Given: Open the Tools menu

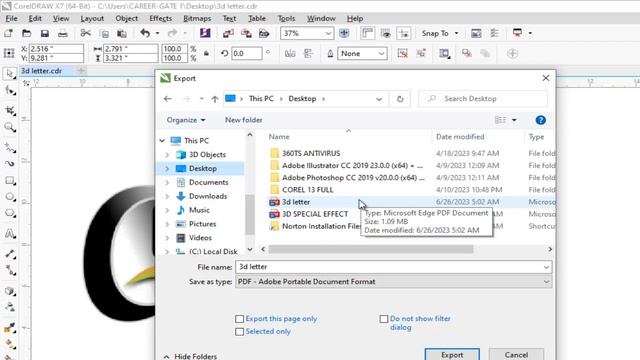Looking at the screenshot, I should tap(286, 18).
